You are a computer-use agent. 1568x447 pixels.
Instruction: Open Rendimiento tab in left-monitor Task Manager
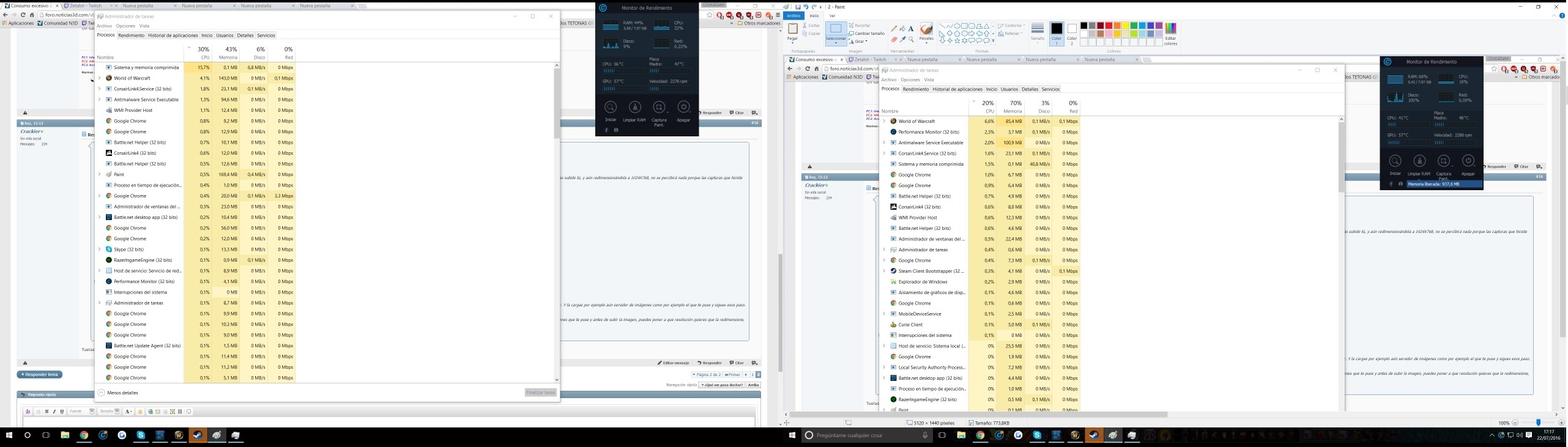click(x=131, y=35)
